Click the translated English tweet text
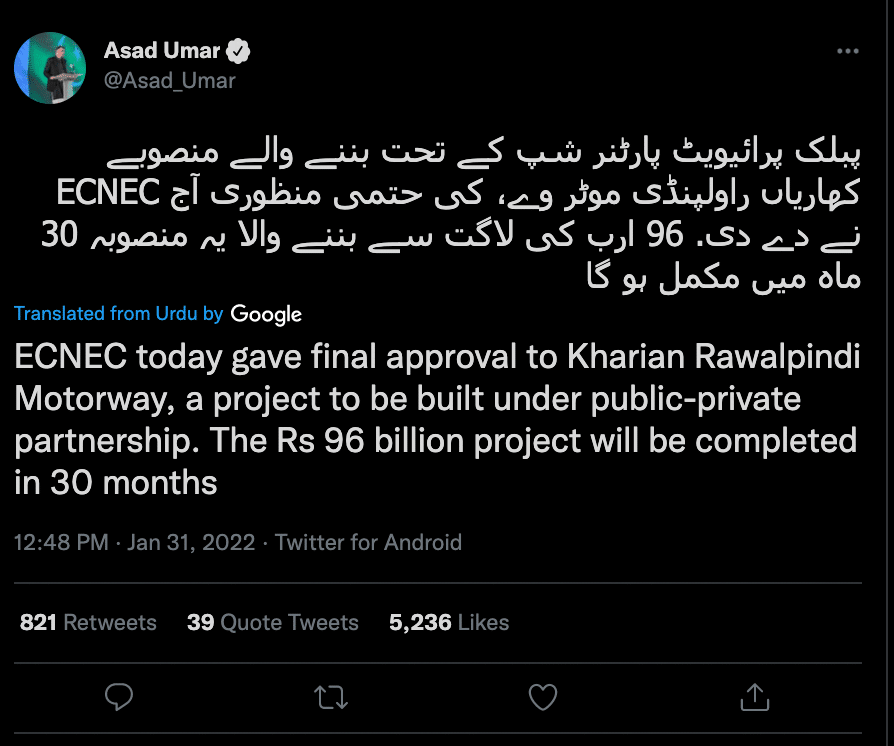894x746 pixels. [x=436, y=420]
